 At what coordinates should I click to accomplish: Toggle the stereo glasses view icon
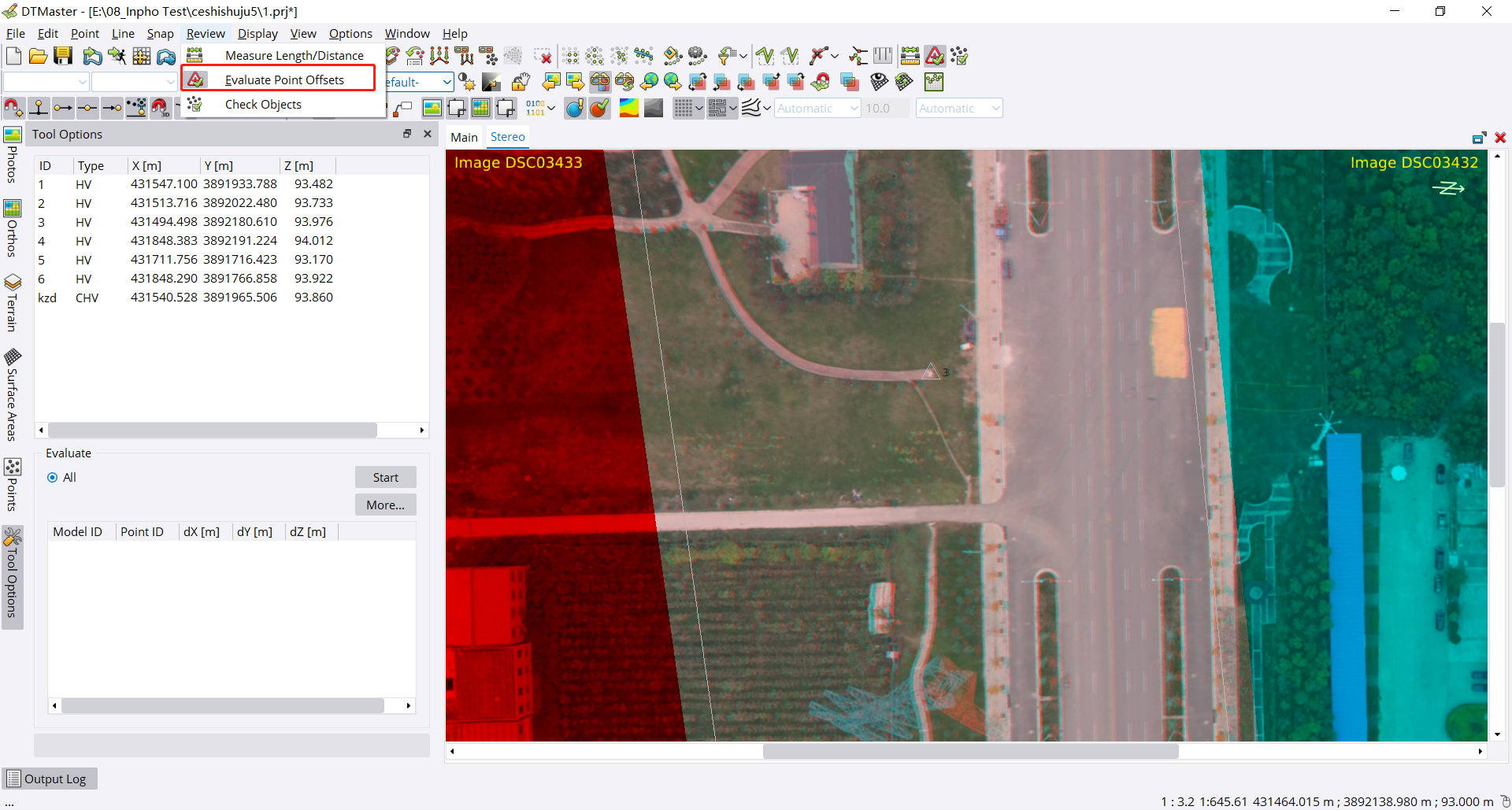[600, 82]
